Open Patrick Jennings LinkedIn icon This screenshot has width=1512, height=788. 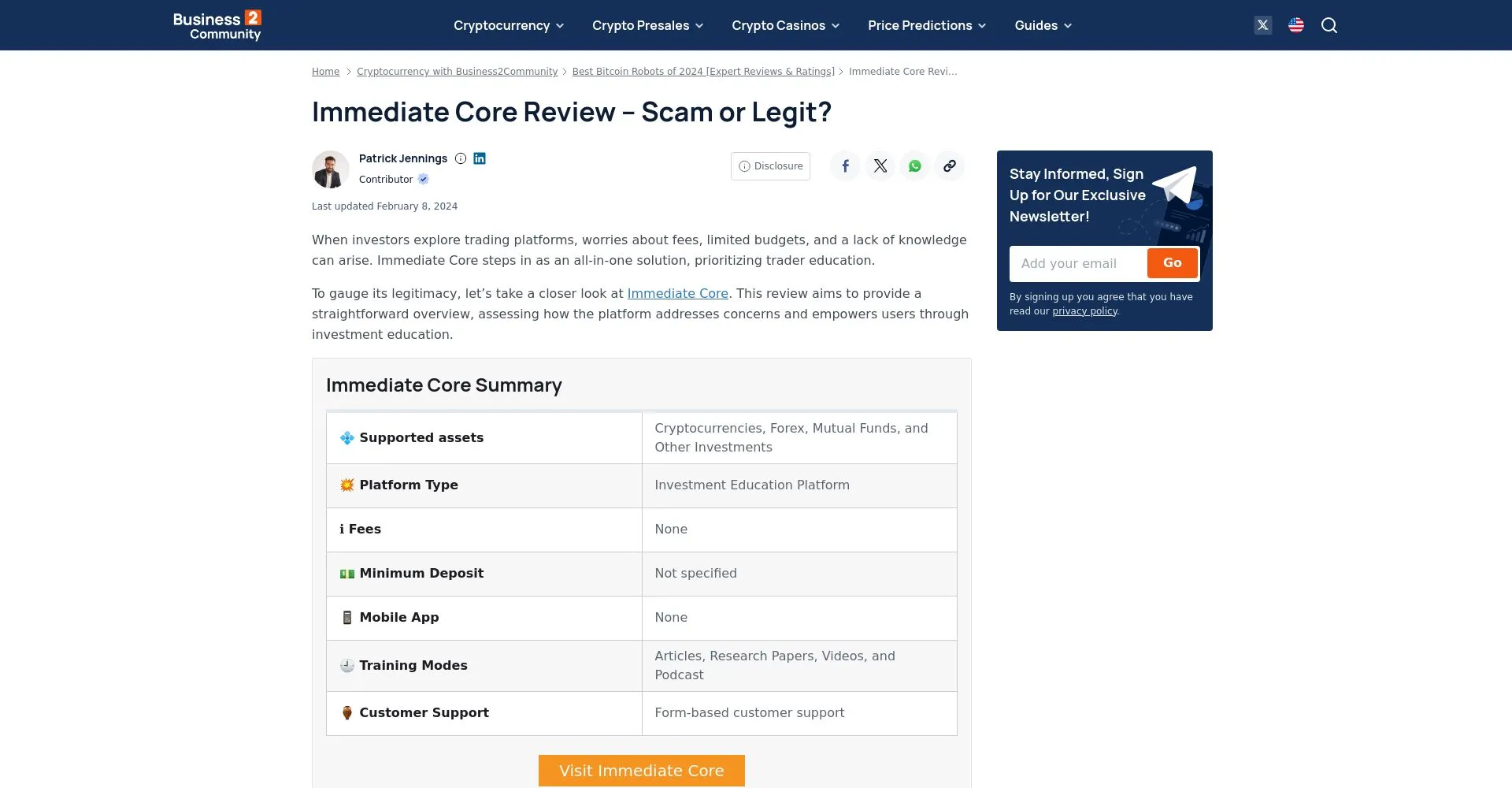[x=480, y=158]
